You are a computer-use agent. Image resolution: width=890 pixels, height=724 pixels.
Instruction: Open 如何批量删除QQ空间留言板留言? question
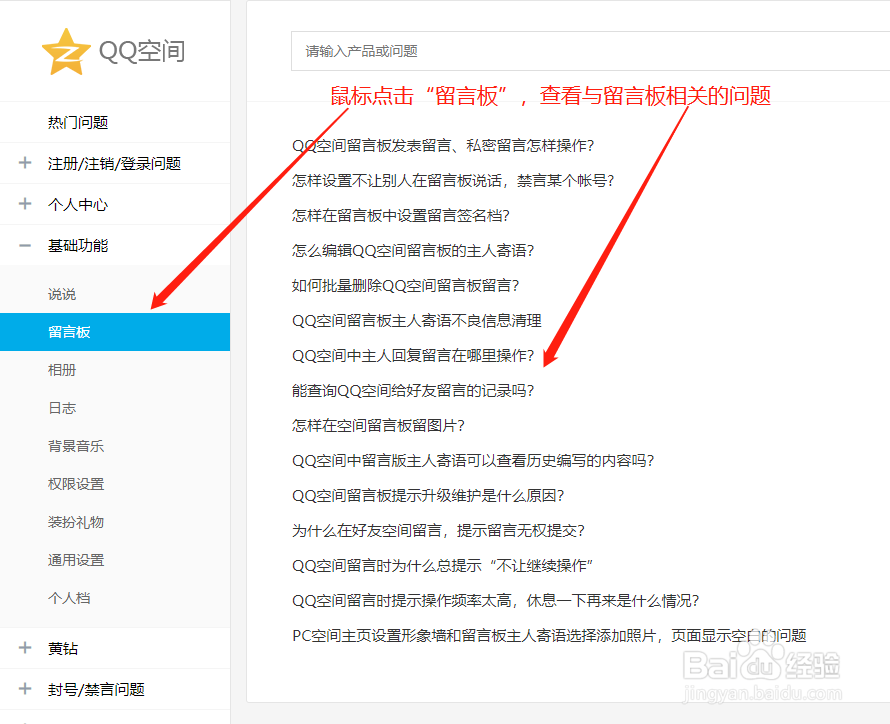(405, 285)
